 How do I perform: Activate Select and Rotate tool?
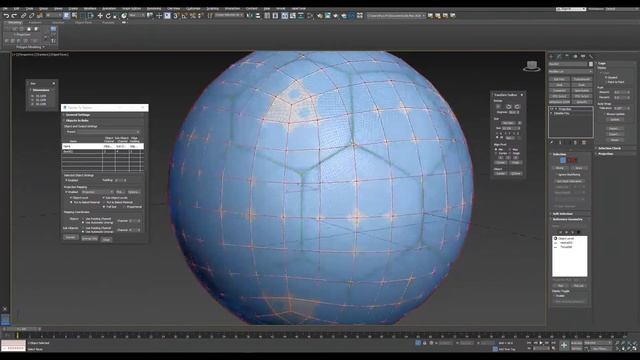[x=108, y=16]
